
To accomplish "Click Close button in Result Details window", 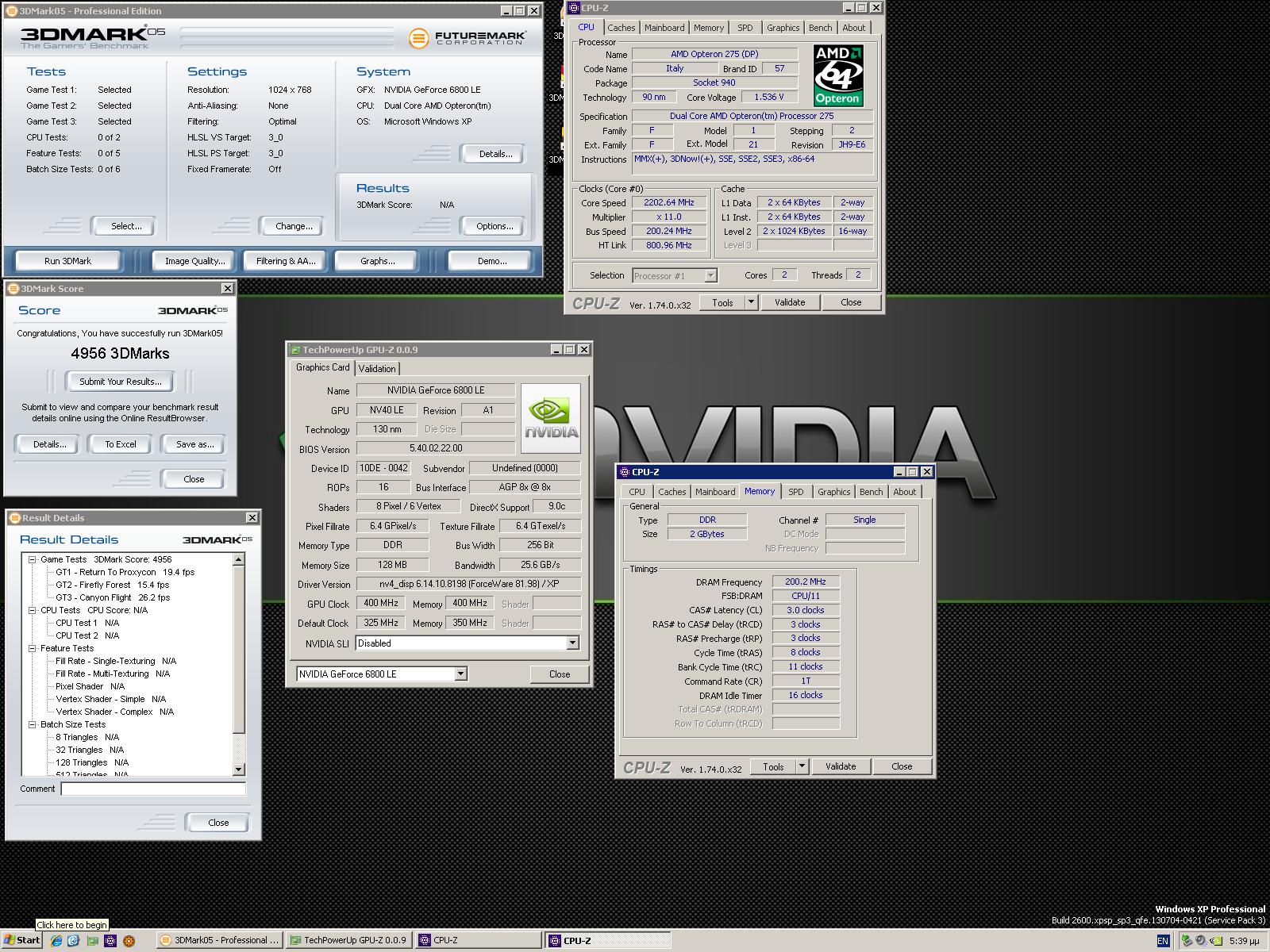I will tap(218, 823).
